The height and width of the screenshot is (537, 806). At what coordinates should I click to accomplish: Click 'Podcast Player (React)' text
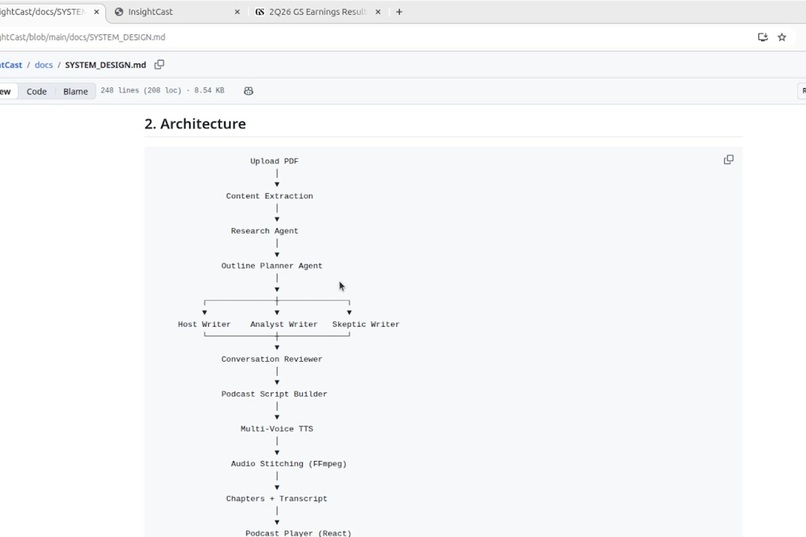pos(298,533)
